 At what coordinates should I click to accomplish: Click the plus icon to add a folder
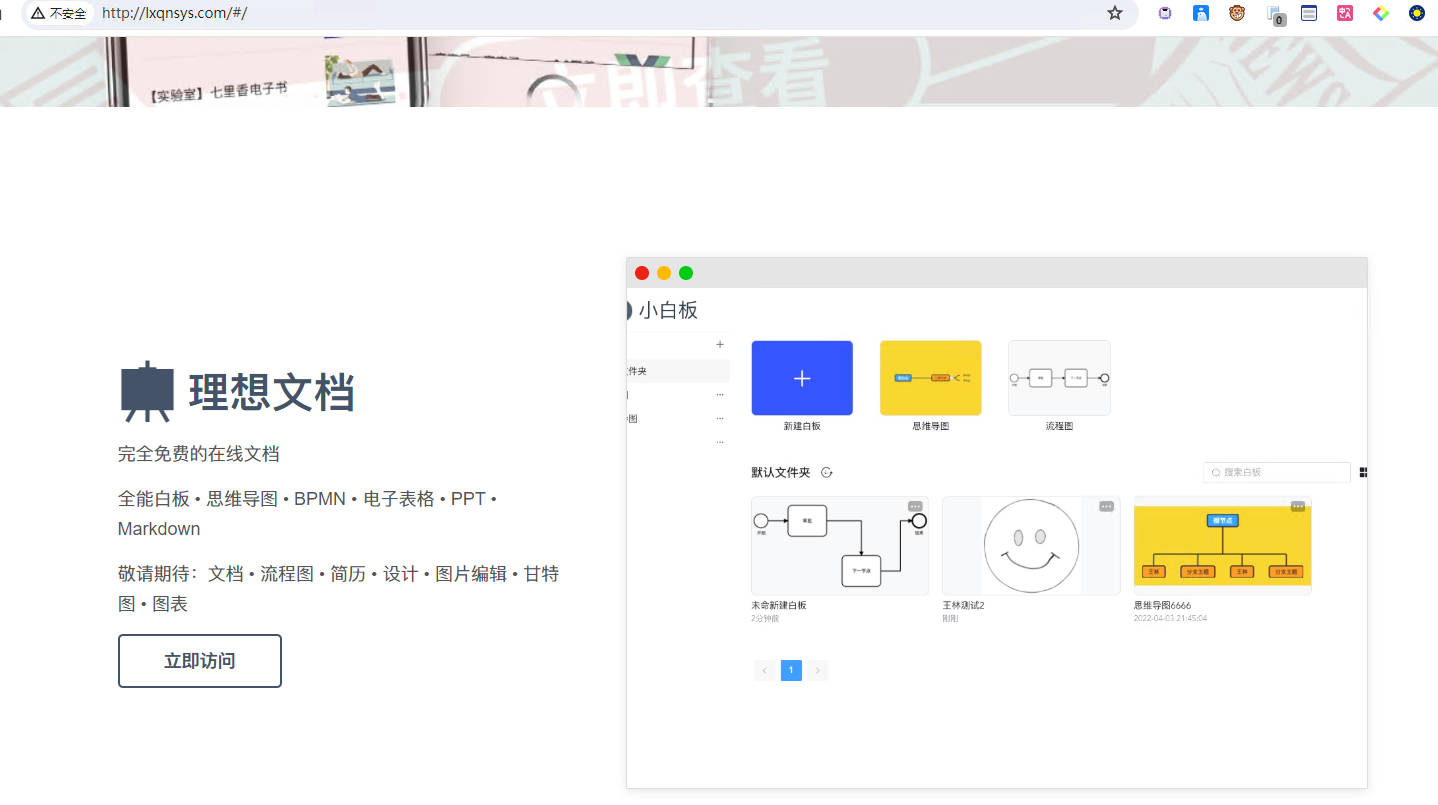click(719, 344)
